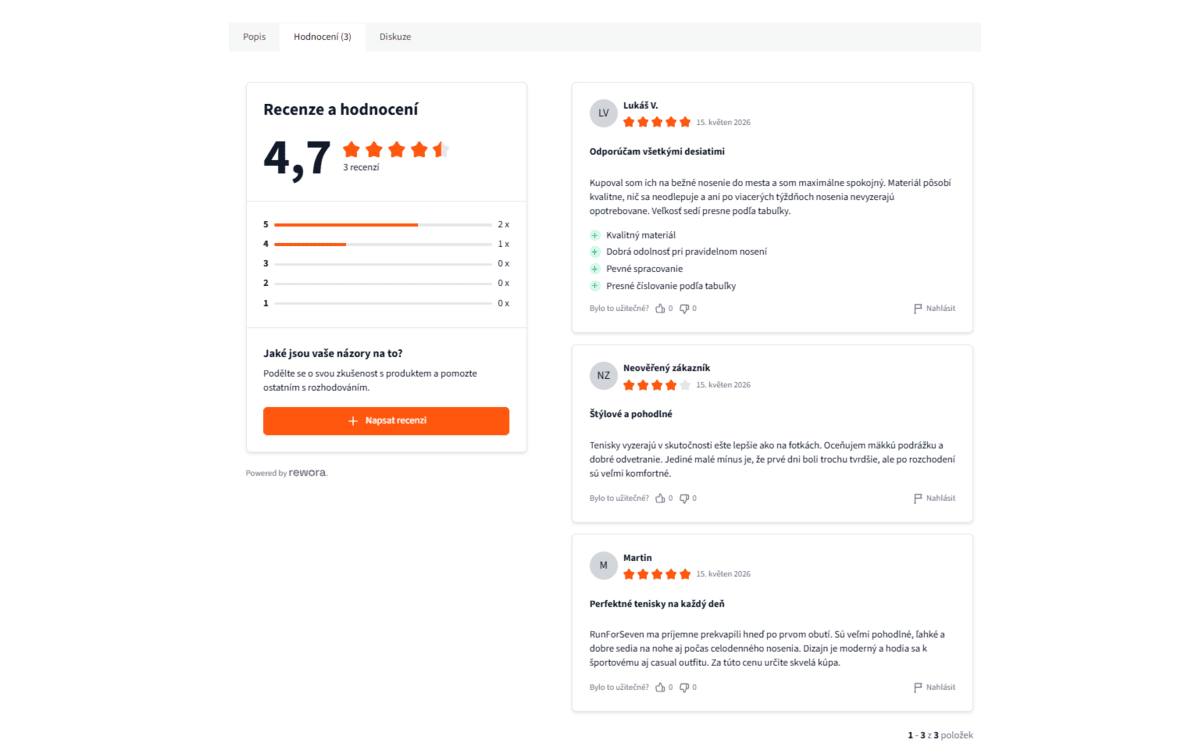Open the Diskuze tab
This screenshot has height=750, width=1200.
coord(395,37)
